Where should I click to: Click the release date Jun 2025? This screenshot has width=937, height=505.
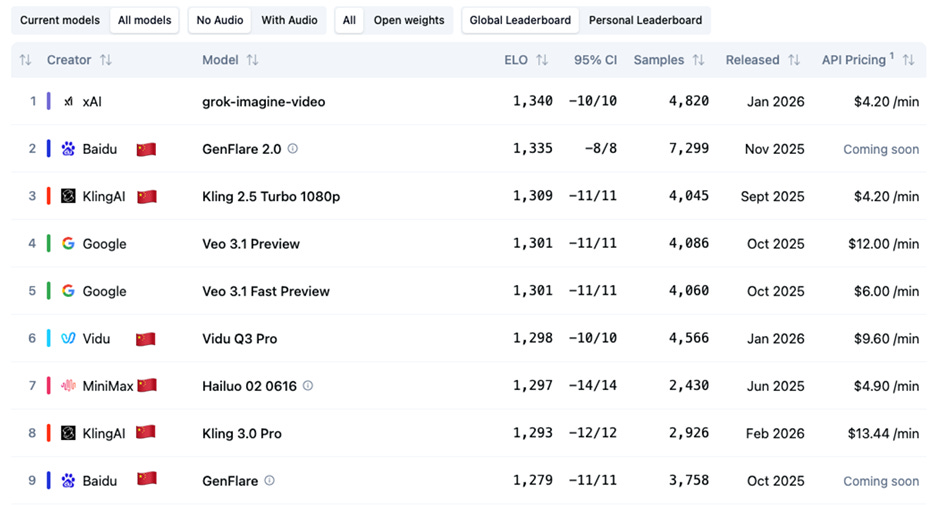click(x=776, y=386)
